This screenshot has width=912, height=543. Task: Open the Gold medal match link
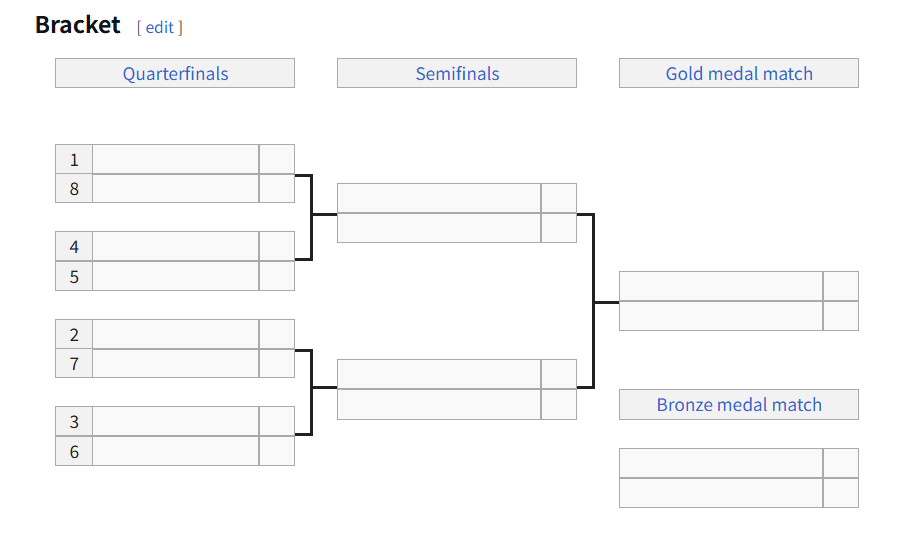click(x=739, y=74)
